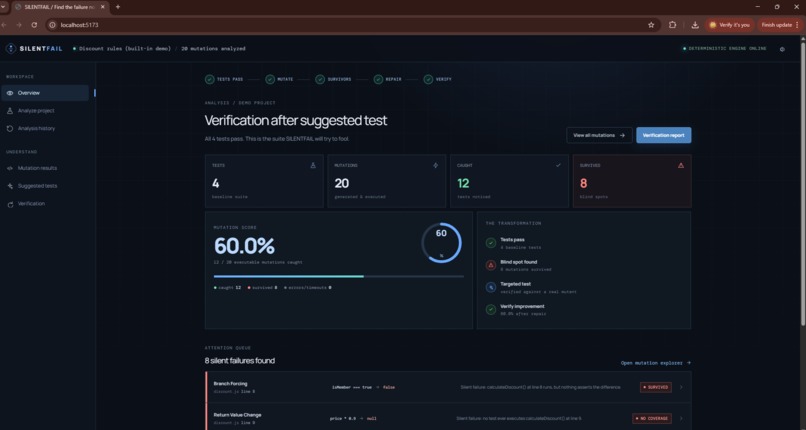Click the Survivors step check icon
This screenshot has height=430, width=806.
tap(320, 79)
